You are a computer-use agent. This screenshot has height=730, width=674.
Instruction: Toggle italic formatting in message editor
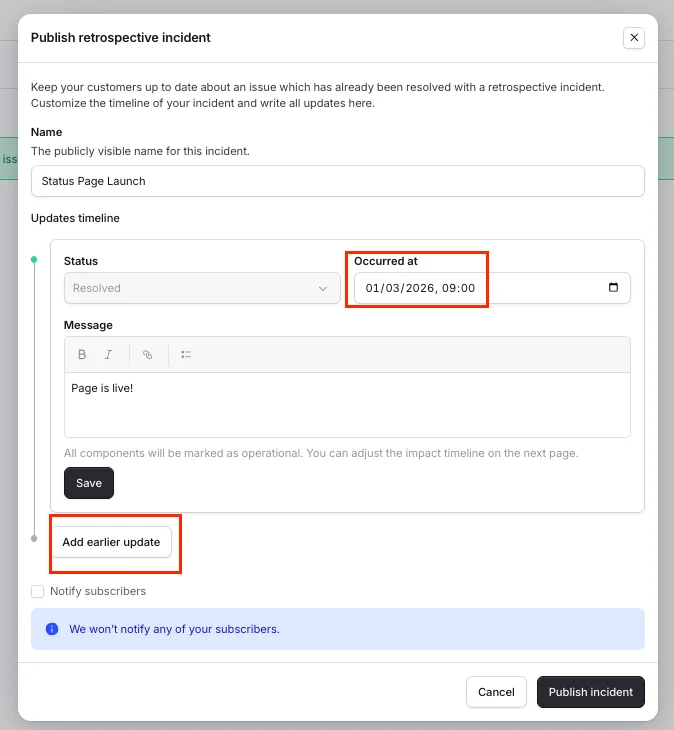click(x=108, y=355)
